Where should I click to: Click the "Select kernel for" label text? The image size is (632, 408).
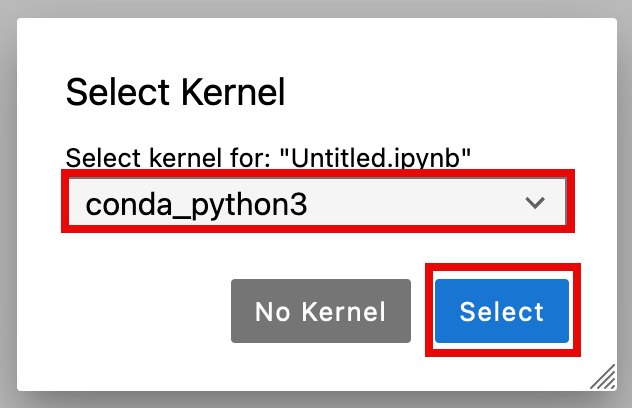168,157
